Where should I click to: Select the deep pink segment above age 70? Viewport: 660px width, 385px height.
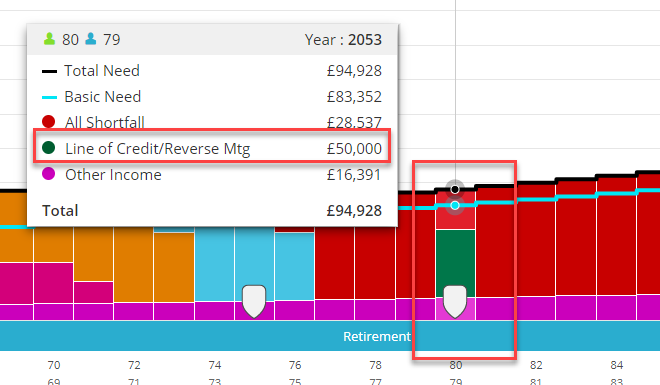click(53, 282)
